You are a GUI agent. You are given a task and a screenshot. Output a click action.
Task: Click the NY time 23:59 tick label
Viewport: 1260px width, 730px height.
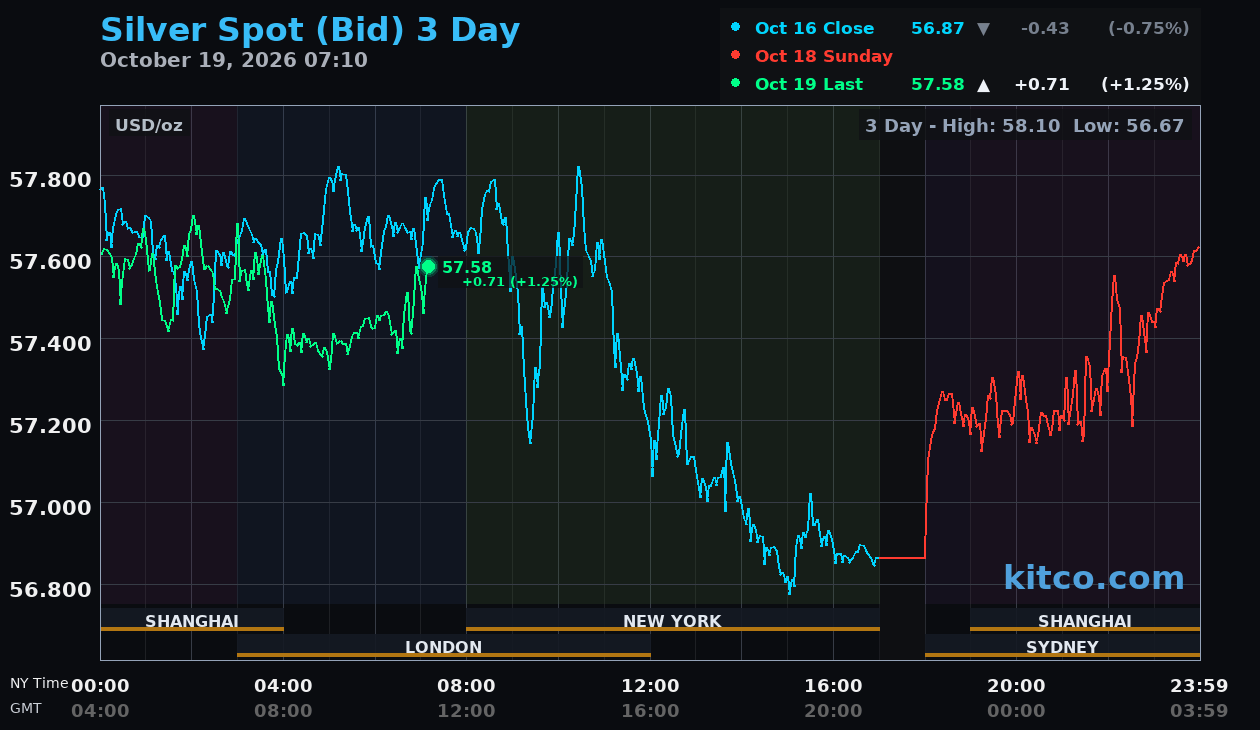pos(1199,686)
